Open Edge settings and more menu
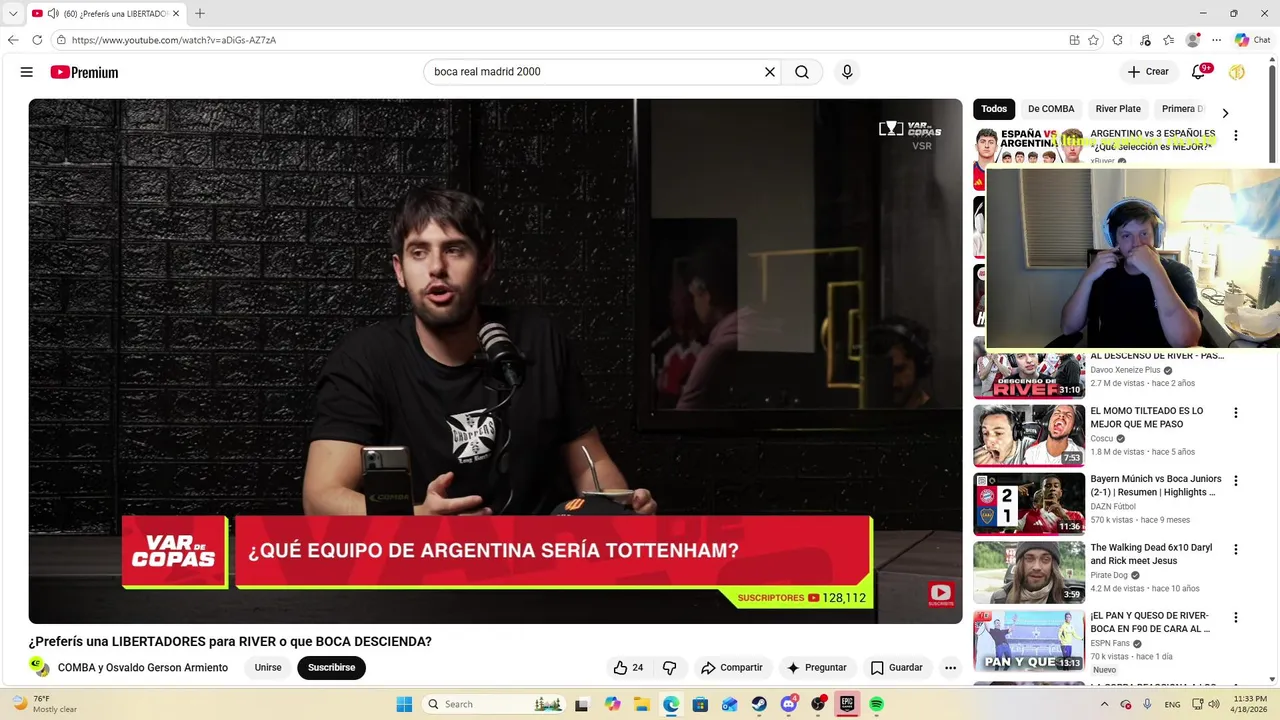Screen dimensions: 1280x720 [x=1216, y=40]
